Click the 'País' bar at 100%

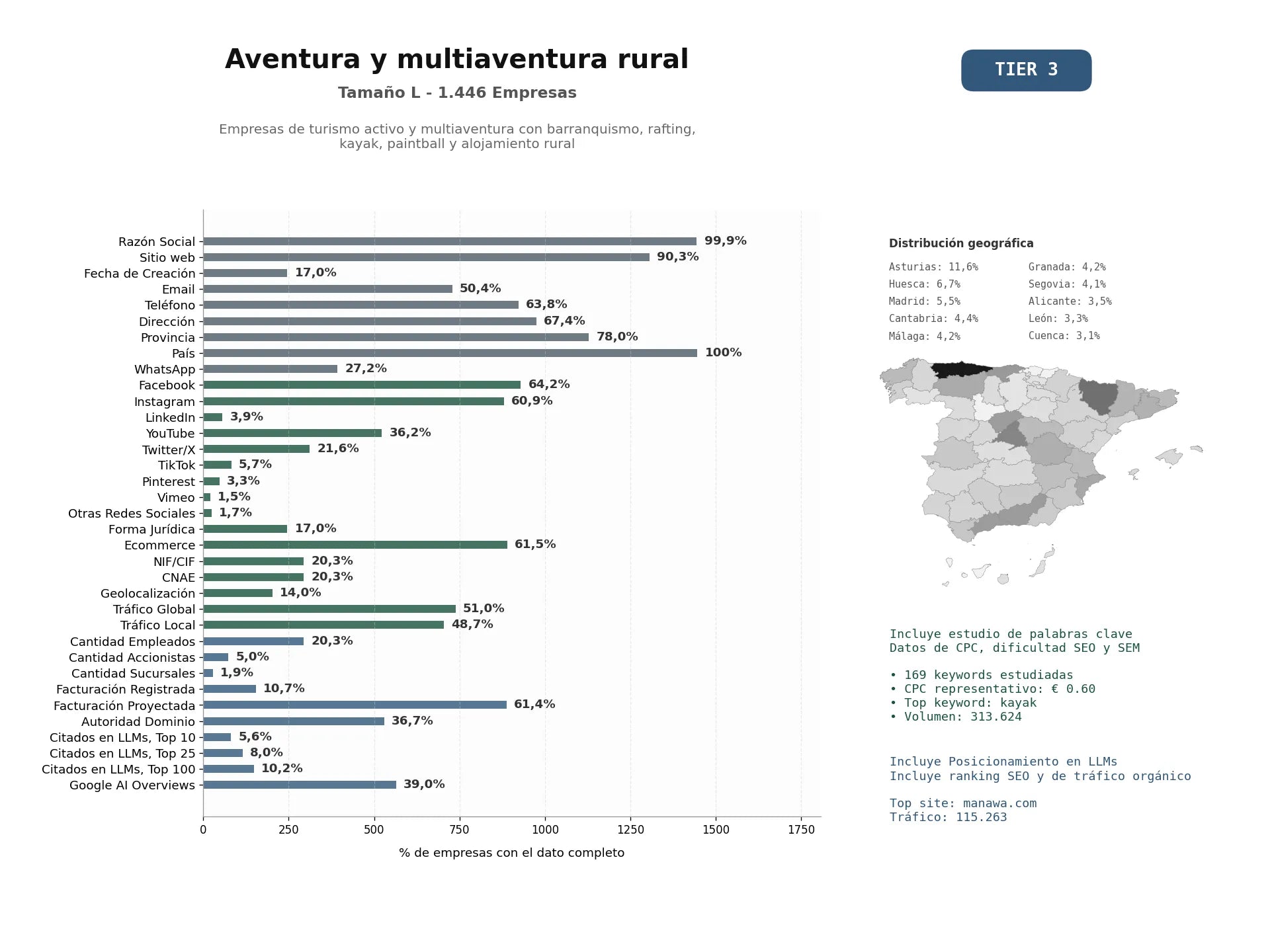(x=450, y=353)
